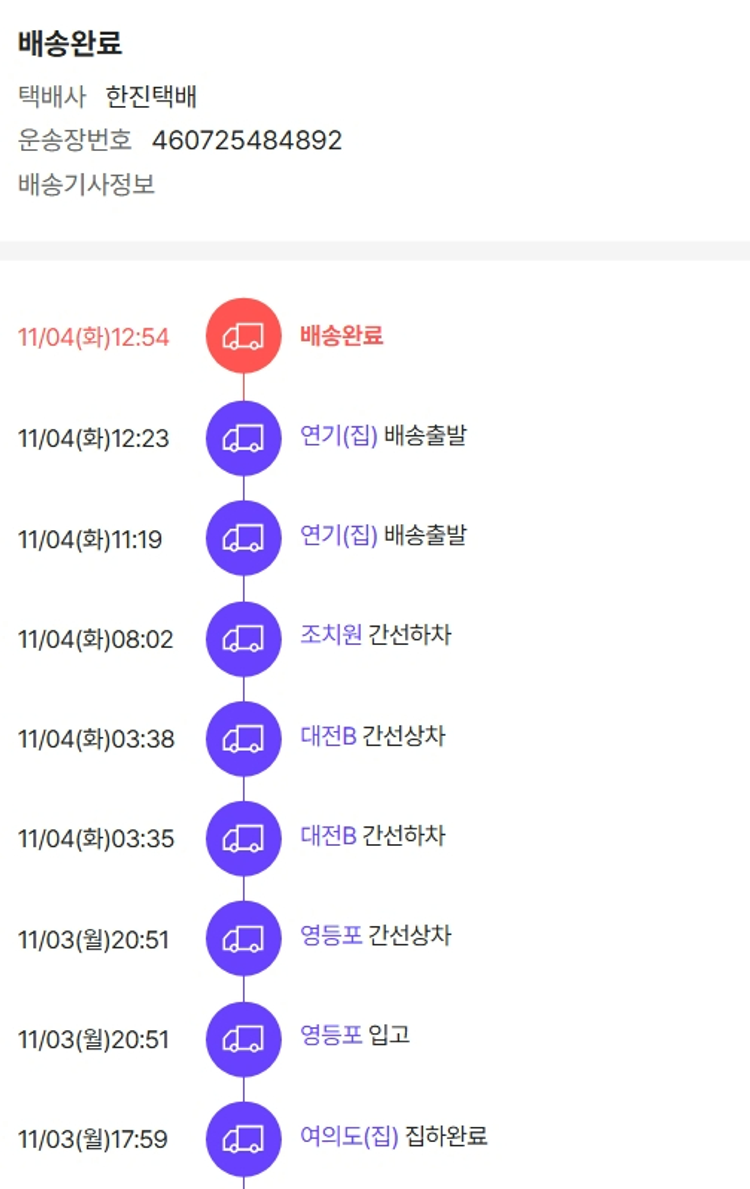Click the red delivery-complete truck icon
The image size is (750, 1189).
(x=243, y=337)
